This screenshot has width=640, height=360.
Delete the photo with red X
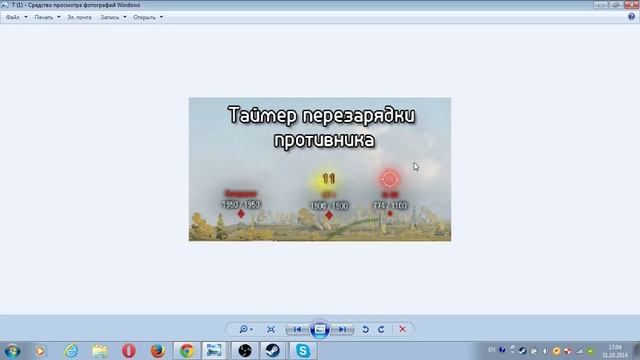(x=402, y=329)
